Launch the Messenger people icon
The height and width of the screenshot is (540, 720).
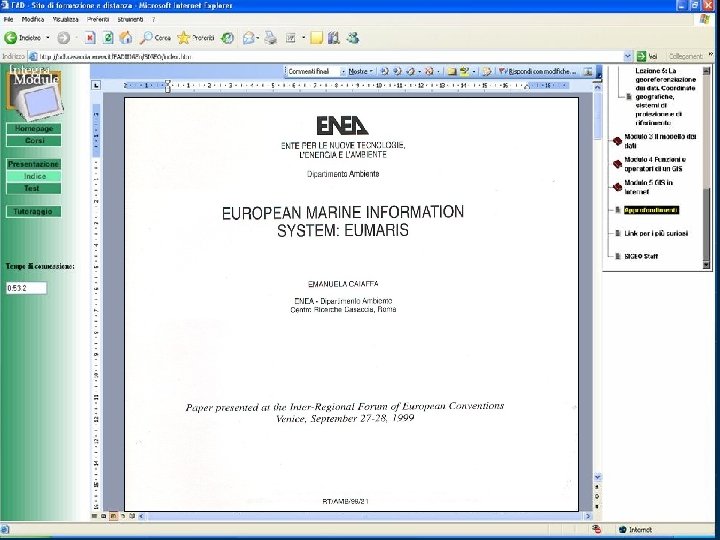(353, 38)
